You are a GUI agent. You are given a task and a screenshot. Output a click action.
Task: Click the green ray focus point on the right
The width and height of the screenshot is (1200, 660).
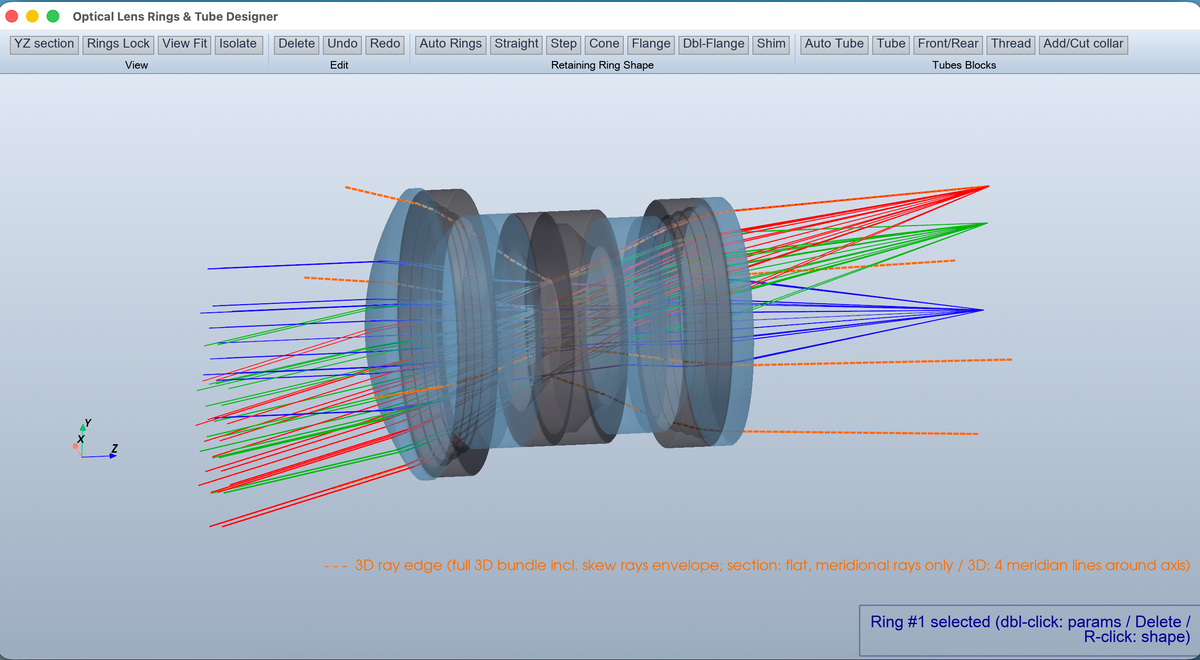tap(986, 223)
